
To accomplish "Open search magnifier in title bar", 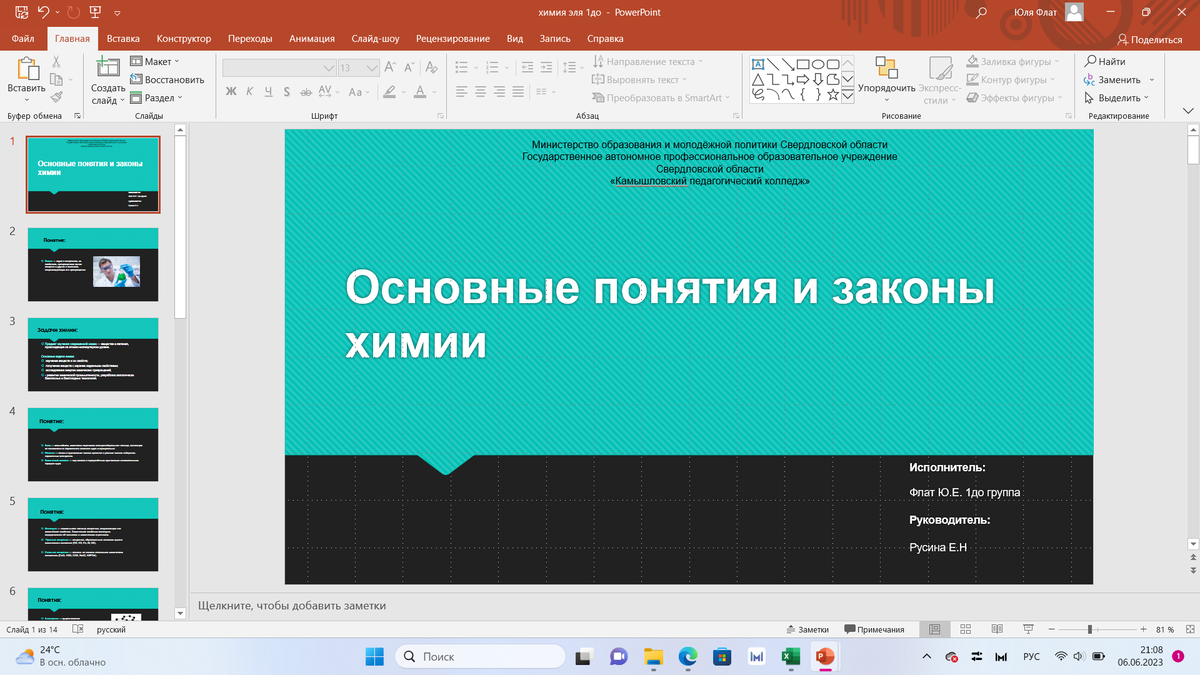I will coord(982,13).
